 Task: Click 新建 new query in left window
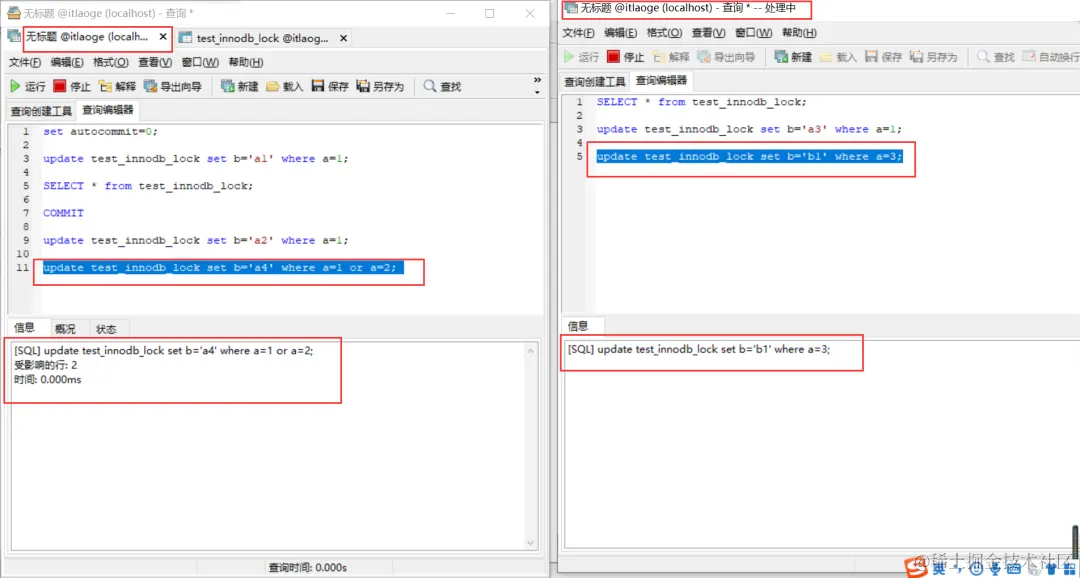coord(240,86)
